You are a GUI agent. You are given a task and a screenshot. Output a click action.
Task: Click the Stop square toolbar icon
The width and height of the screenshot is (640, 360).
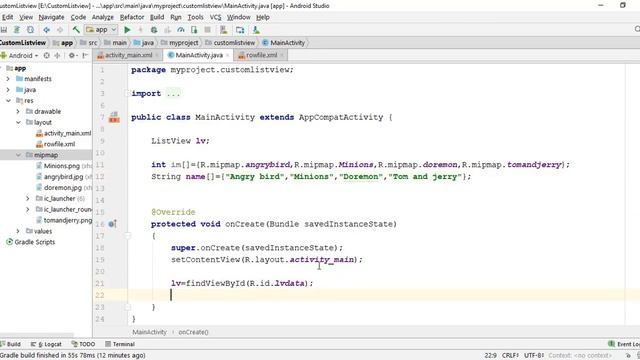[x=207, y=30]
